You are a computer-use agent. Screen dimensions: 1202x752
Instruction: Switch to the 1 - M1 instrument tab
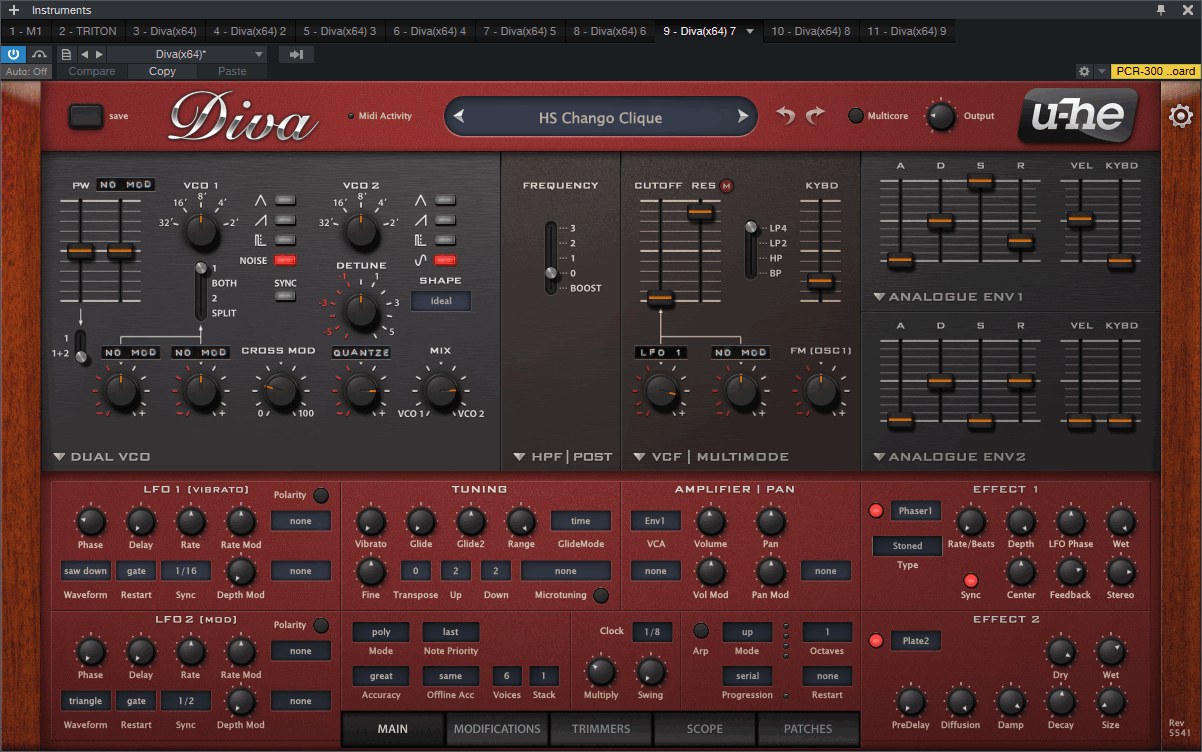tap(24, 31)
